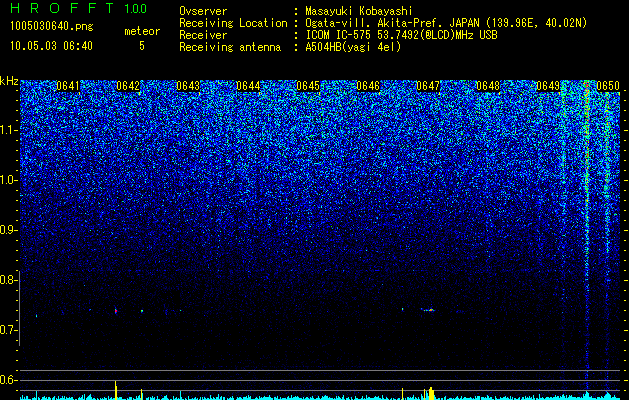629x400 pixels.
Task: Click the 0647 time marker
Action: [428, 86]
